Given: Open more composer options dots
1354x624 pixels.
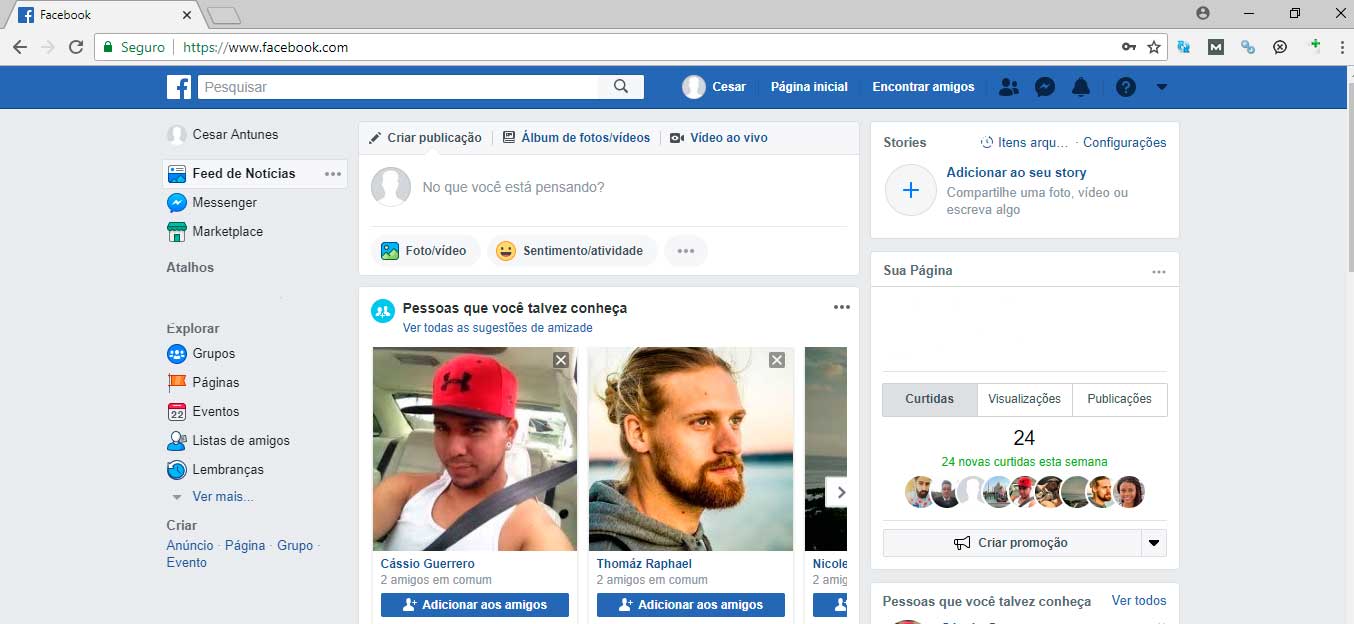Looking at the screenshot, I should click(x=685, y=251).
